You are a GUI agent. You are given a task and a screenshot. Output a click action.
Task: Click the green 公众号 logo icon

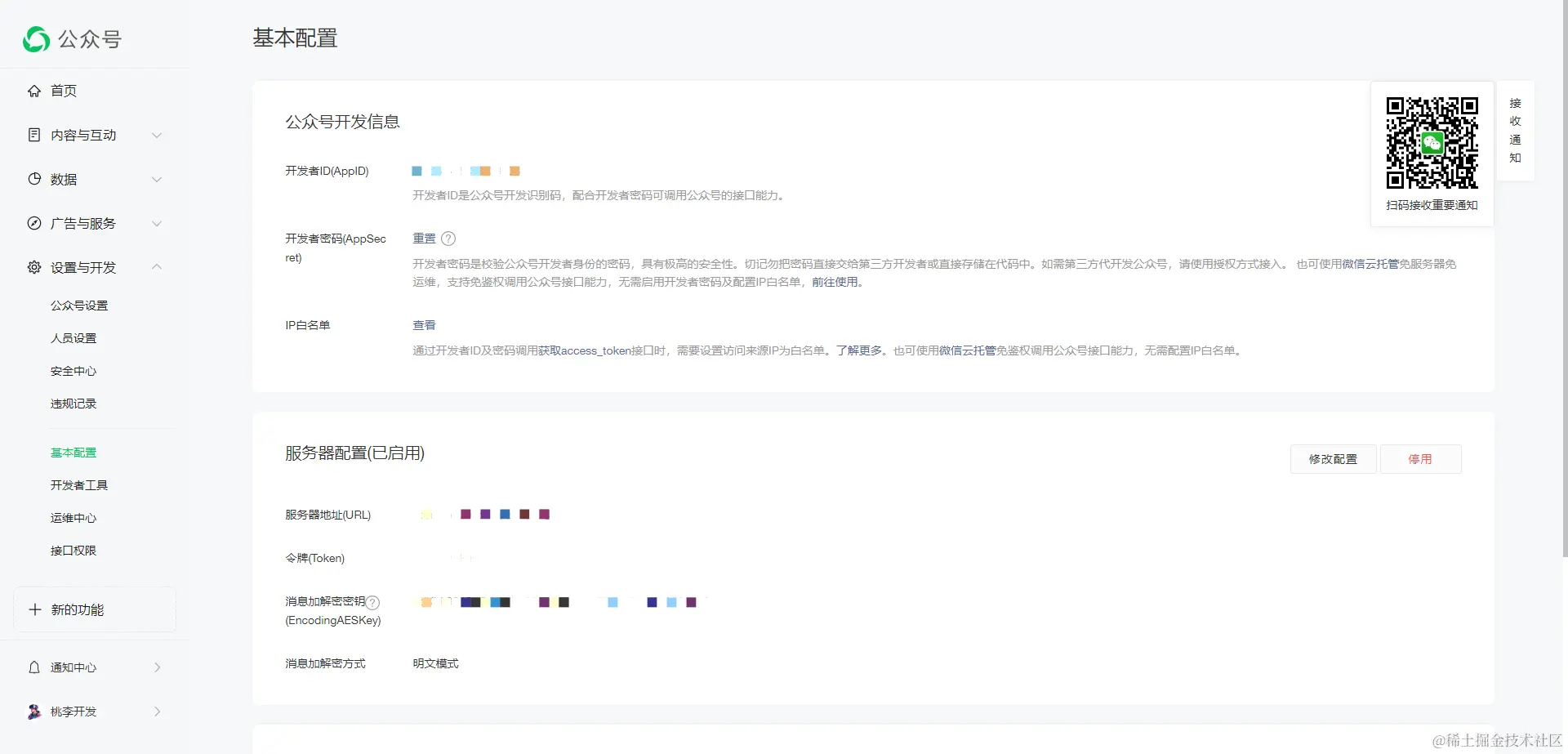pos(35,38)
